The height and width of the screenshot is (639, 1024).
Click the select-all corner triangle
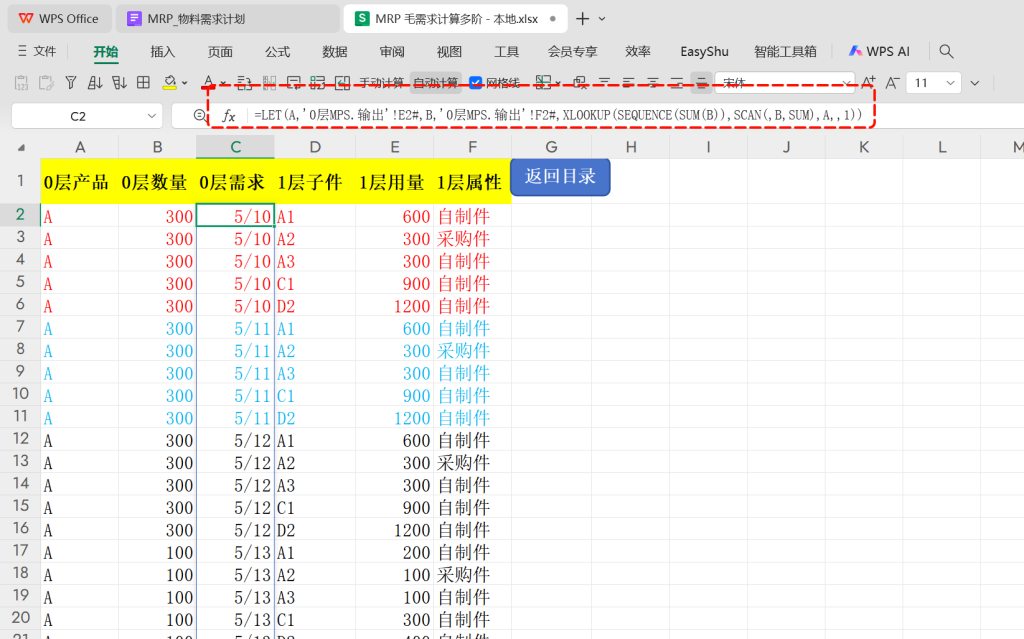tap(21, 148)
